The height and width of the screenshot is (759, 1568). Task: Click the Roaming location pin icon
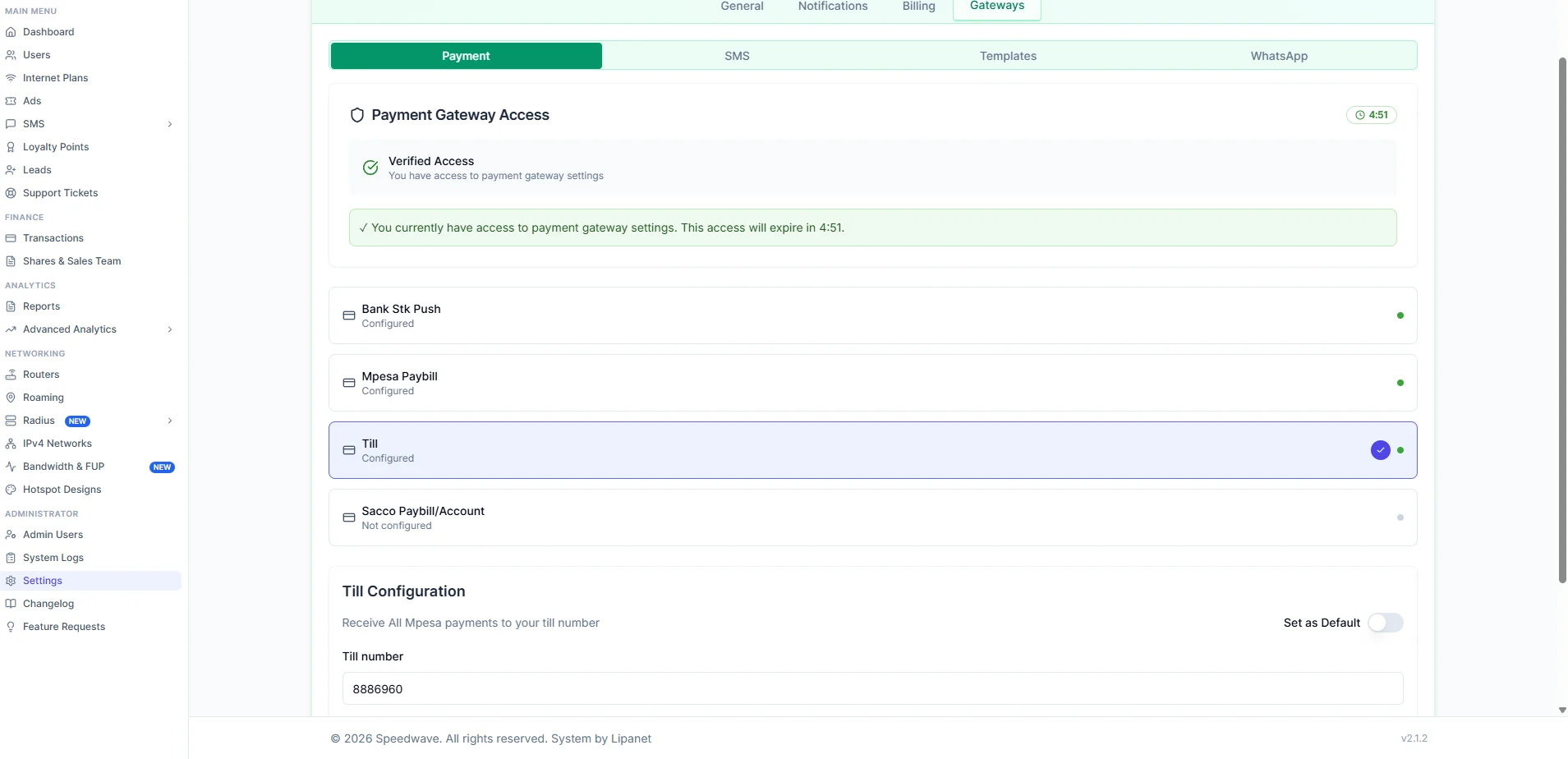click(x=11, y=398)
